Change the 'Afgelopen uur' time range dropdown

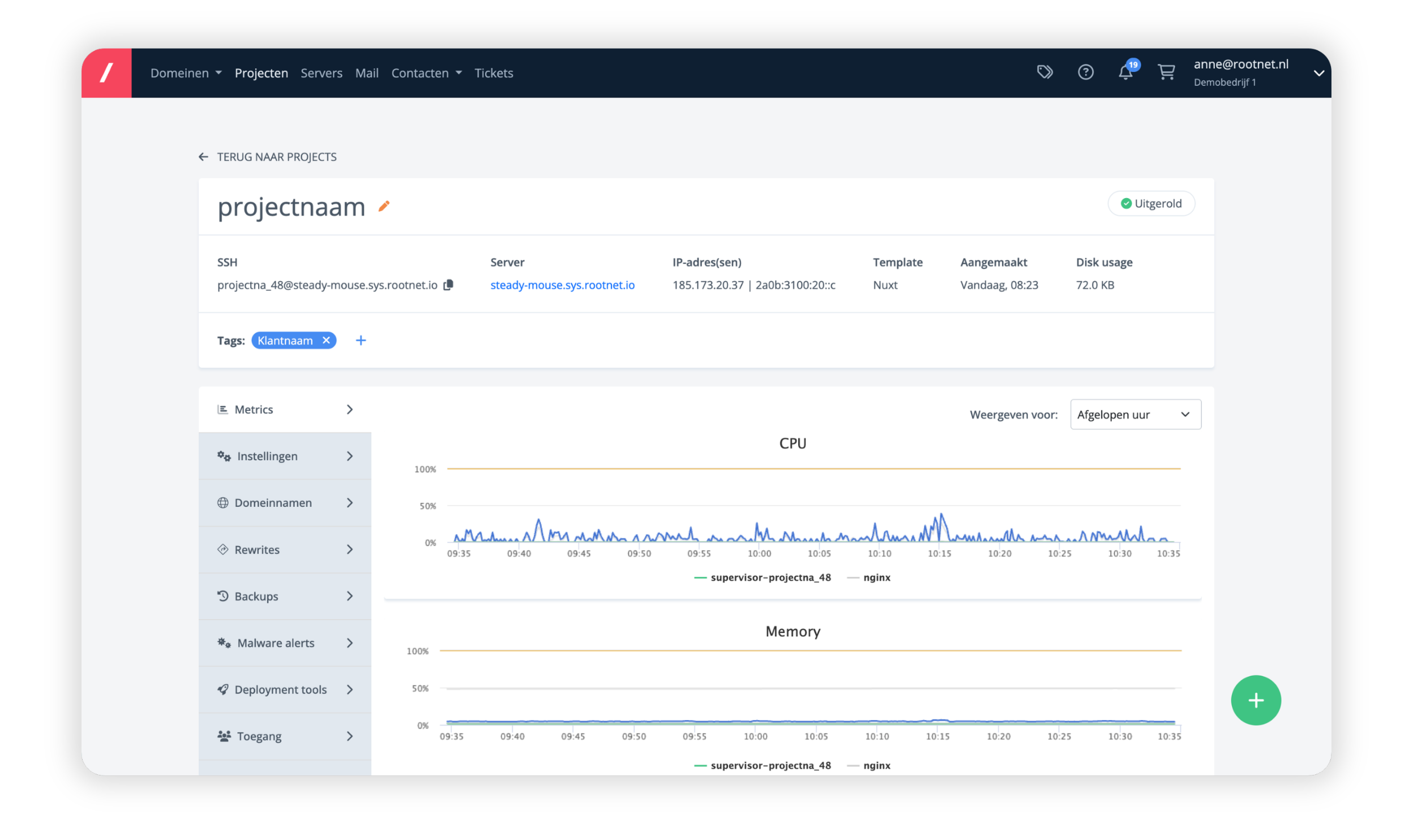[x=1135, y=414]
